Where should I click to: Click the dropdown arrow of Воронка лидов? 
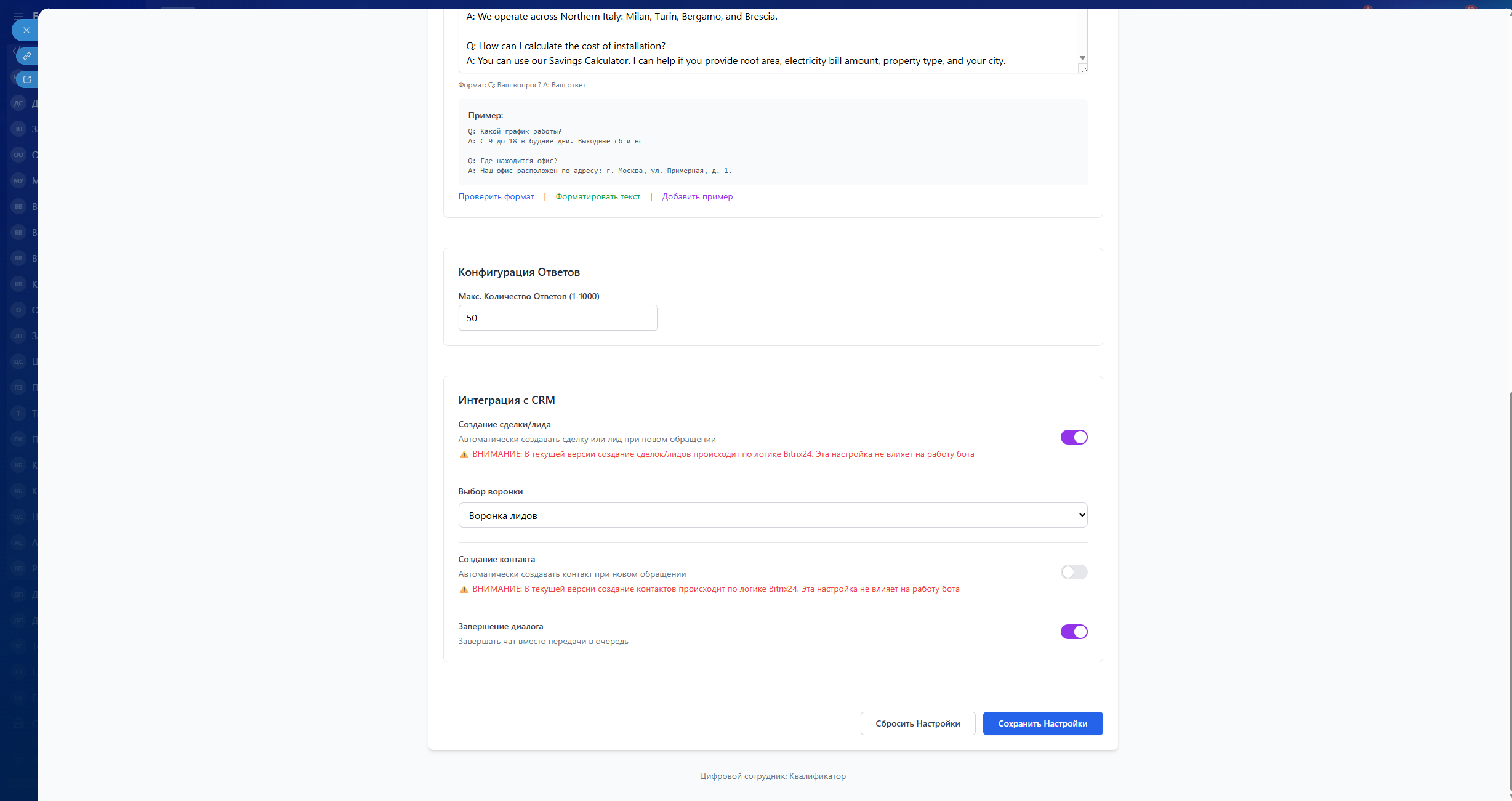coord(1082,515)
